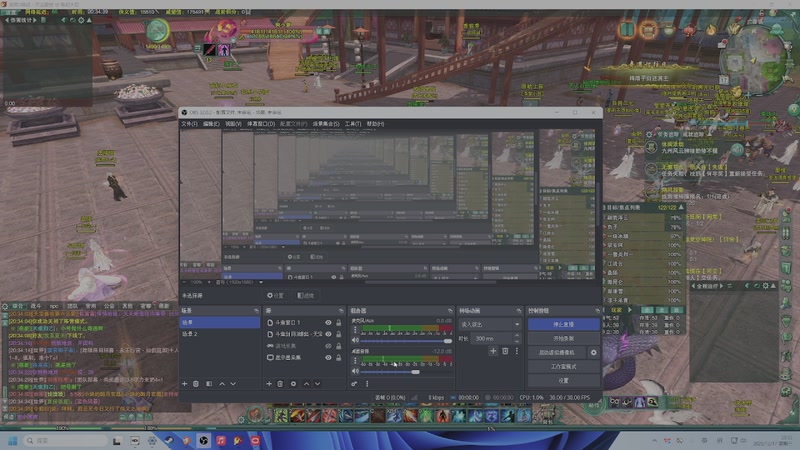Increase transition duration with up arrow
Screen dimensions: 800x450
pos(517,336)
